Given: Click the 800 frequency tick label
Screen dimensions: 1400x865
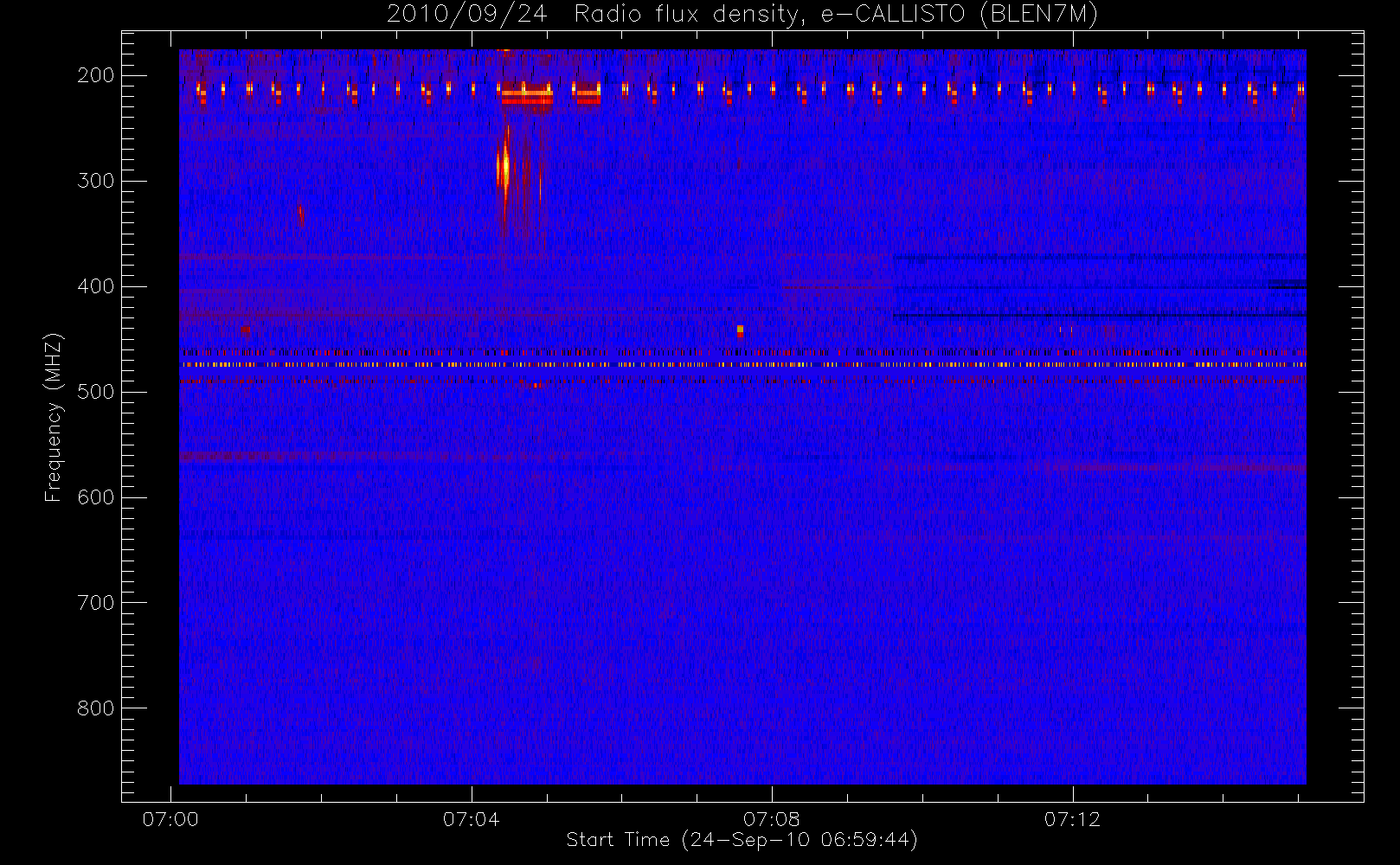Looking at the screenshot, I should (95, 708).
